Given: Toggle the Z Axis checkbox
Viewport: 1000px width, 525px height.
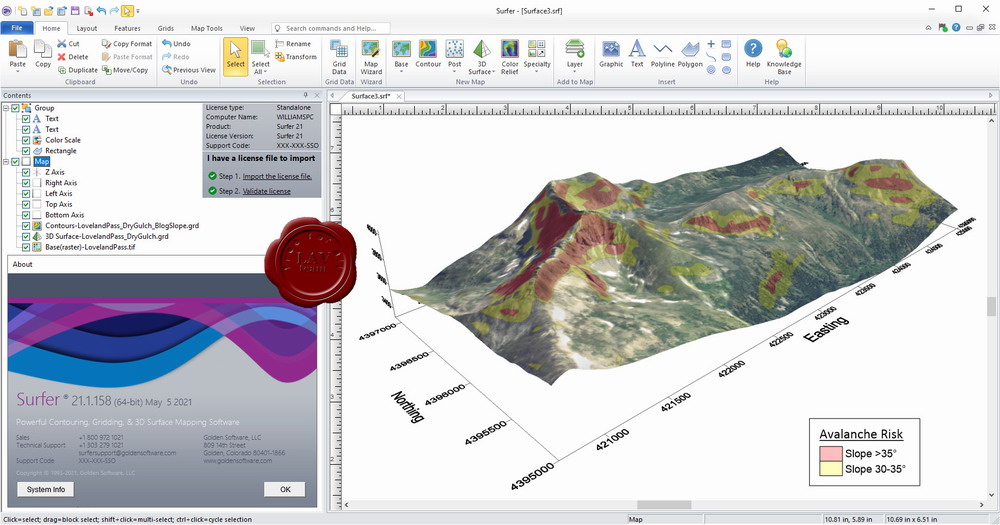Looking at the screenshot, I should [x=26, y=172].
